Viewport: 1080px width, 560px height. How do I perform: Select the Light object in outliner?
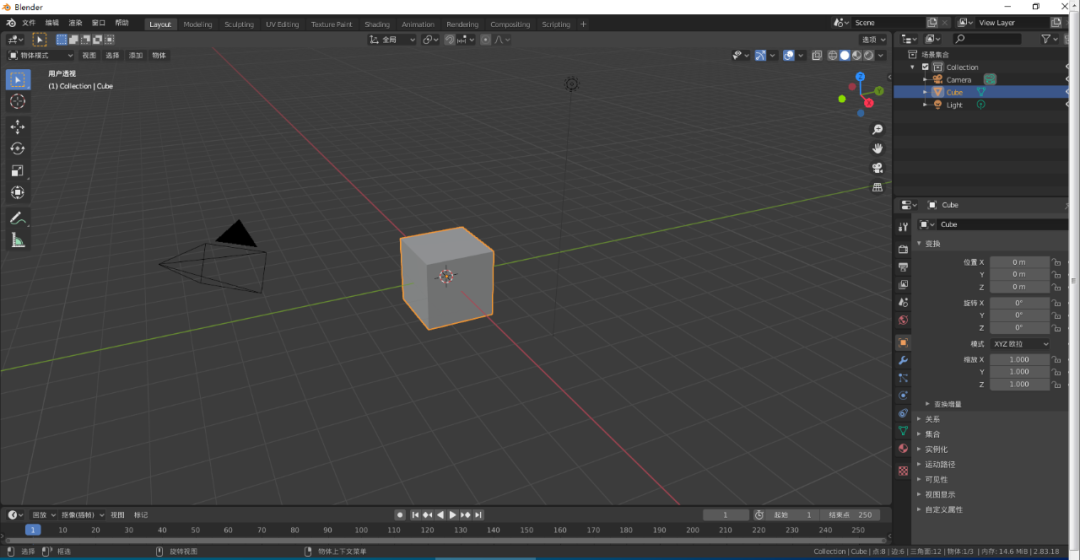[954, 105]
